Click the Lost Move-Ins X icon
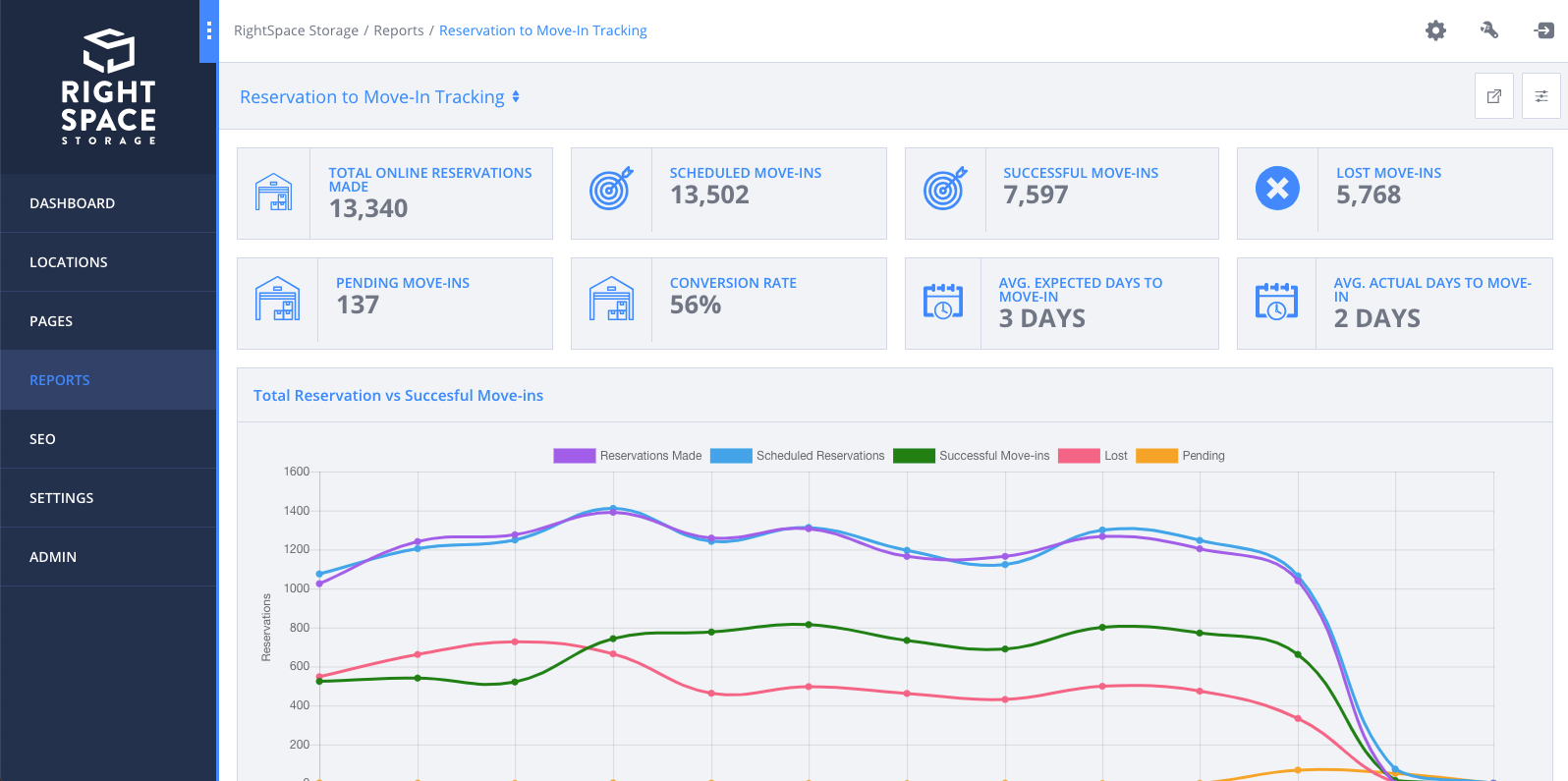 [1277, 189]
